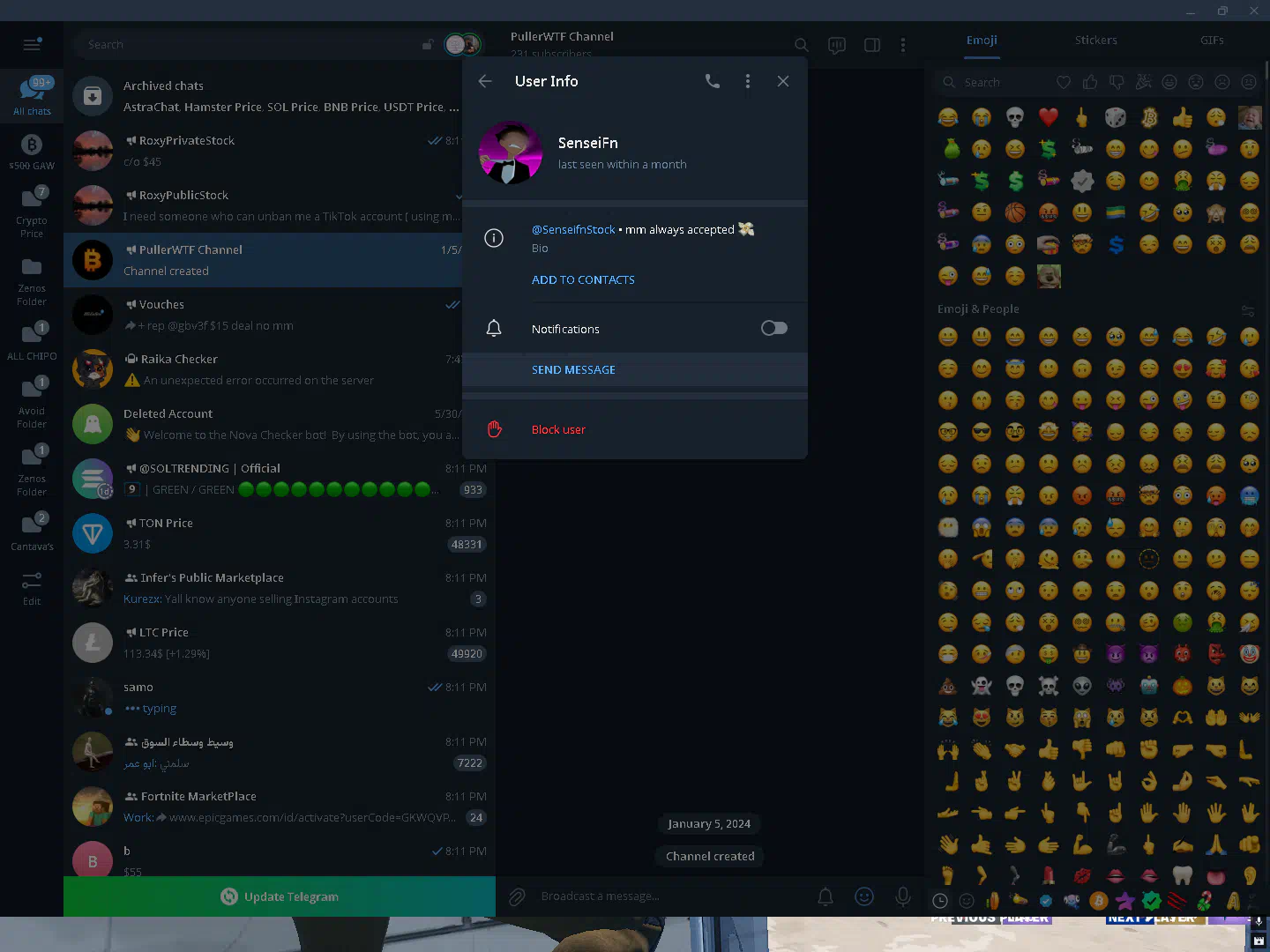This screenshot has width=1270, height=952.
Task: Switch to the Stickers tab
Action: (x=1096, y=40)
